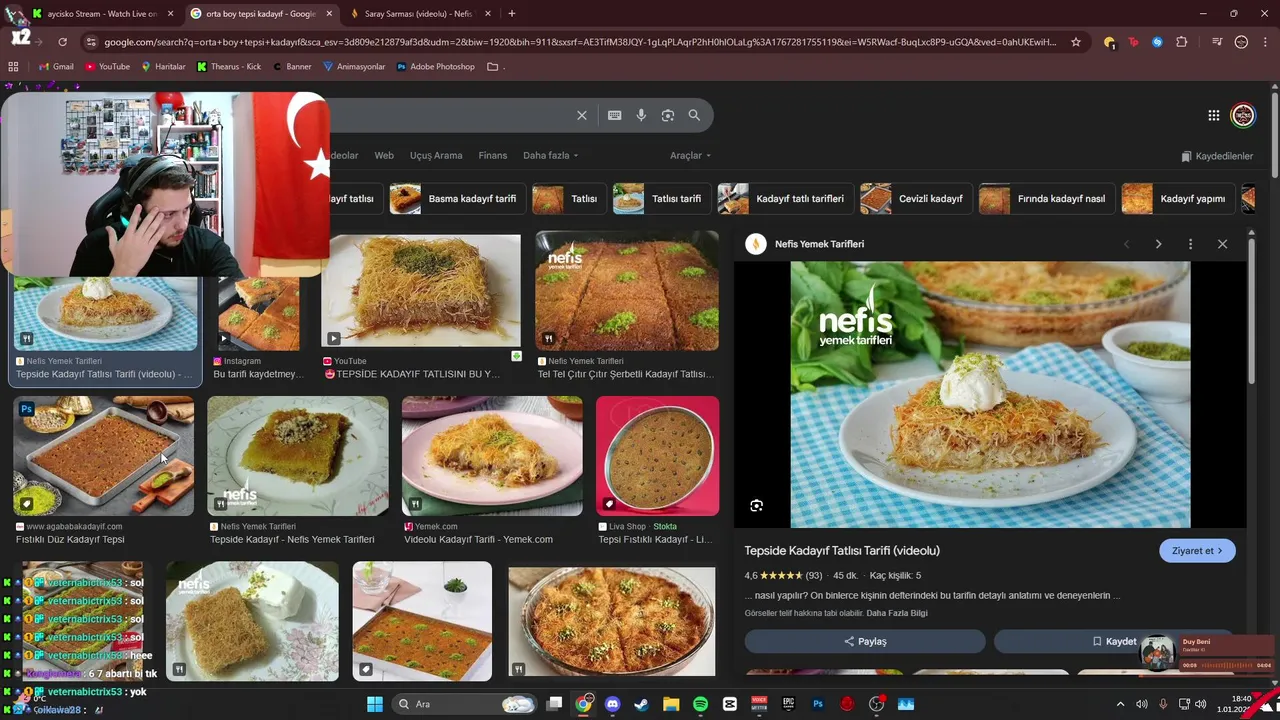The height and width of the screenshot is (720, 1280).
Task: Open Photoshop from taskbar
Action: [818, 704]
